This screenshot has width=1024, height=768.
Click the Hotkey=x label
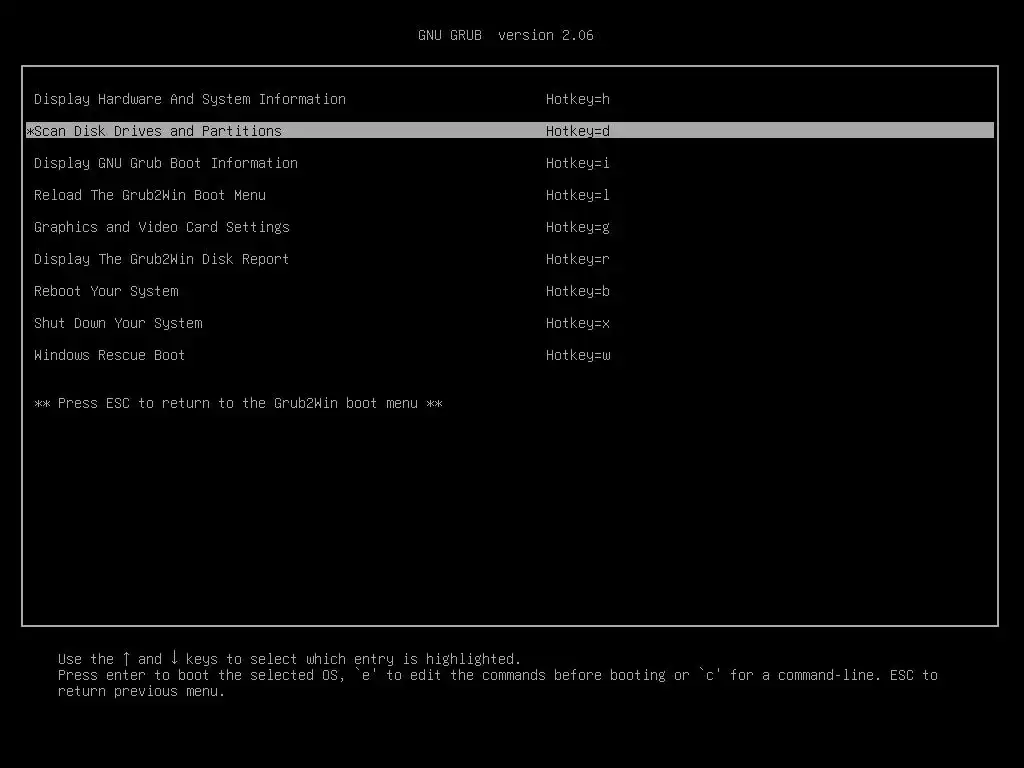(x=578, y=323)
